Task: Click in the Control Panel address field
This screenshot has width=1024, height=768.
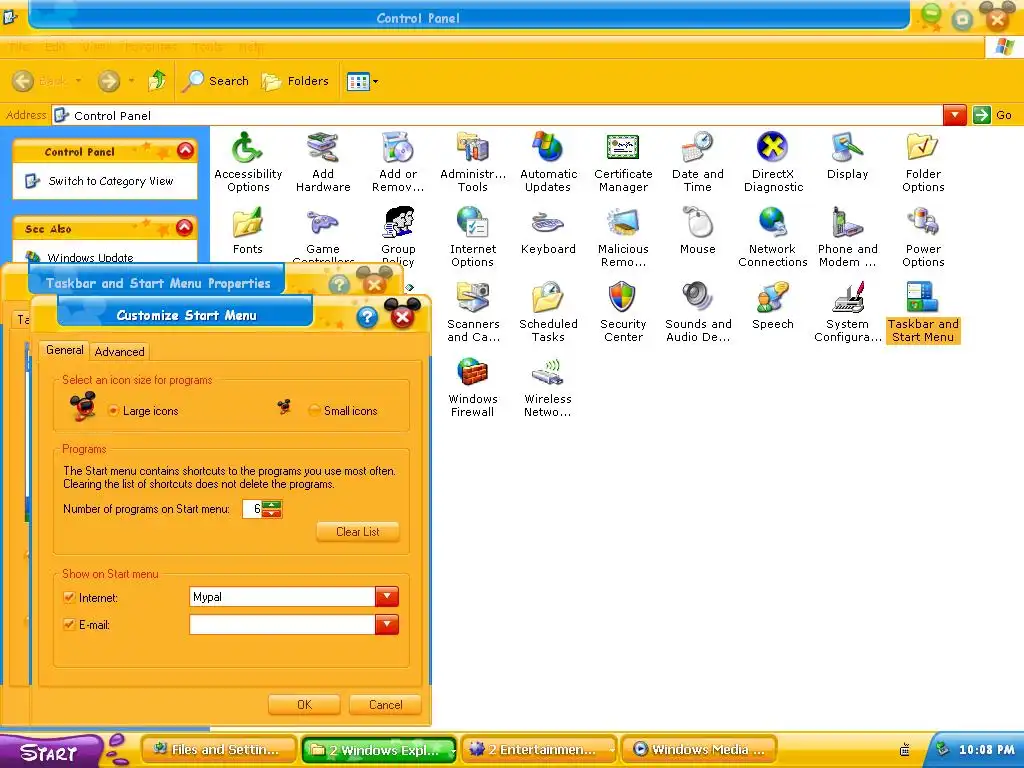Action: [498, 116]
